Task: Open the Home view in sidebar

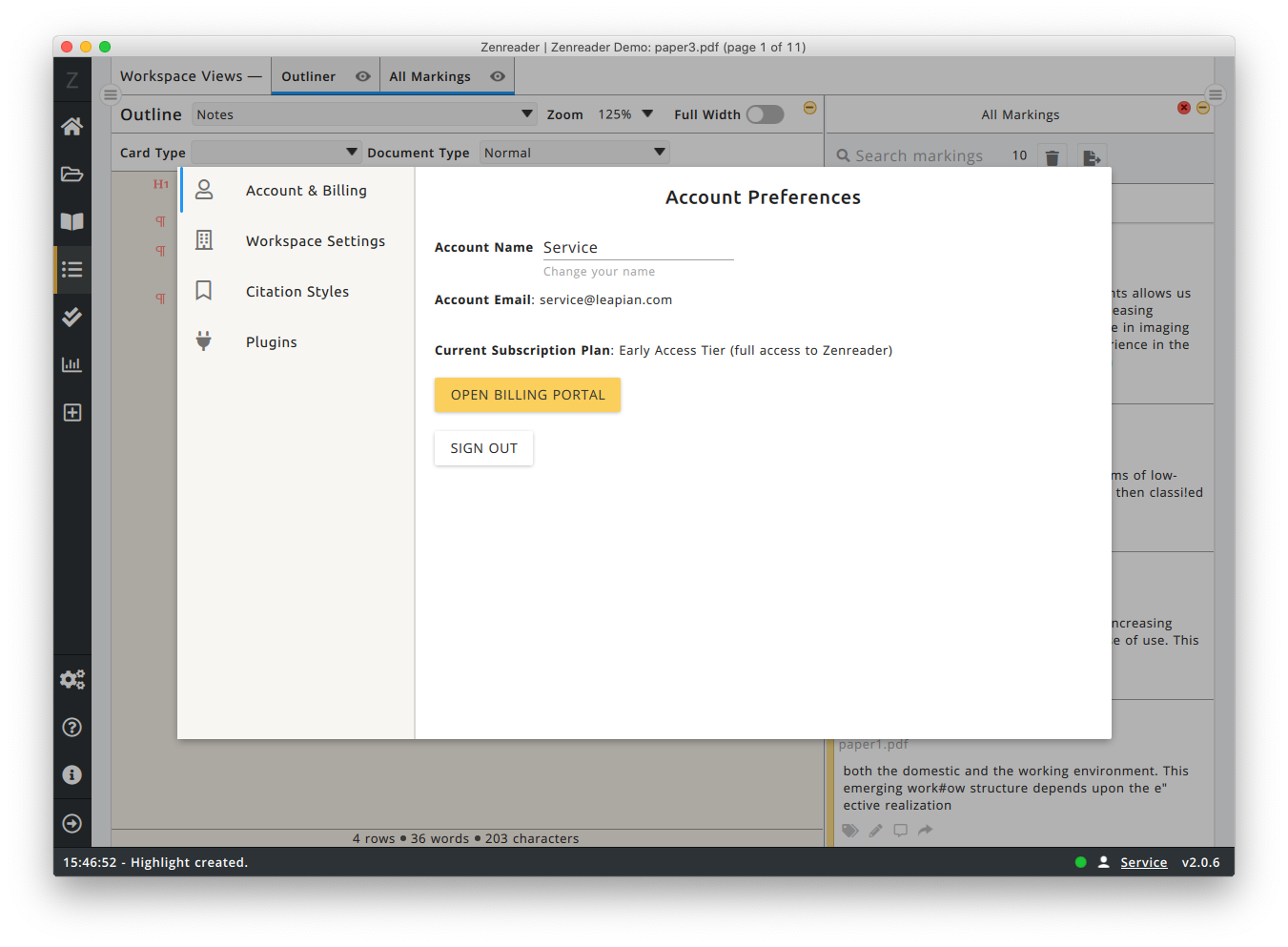Action: click(72, 126)
